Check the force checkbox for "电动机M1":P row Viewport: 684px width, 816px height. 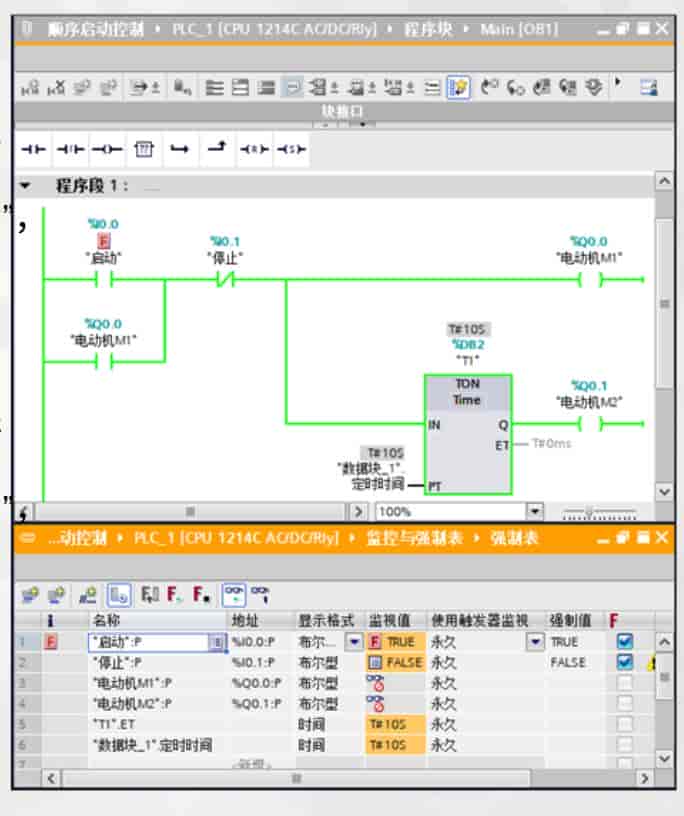coord(625,682)
